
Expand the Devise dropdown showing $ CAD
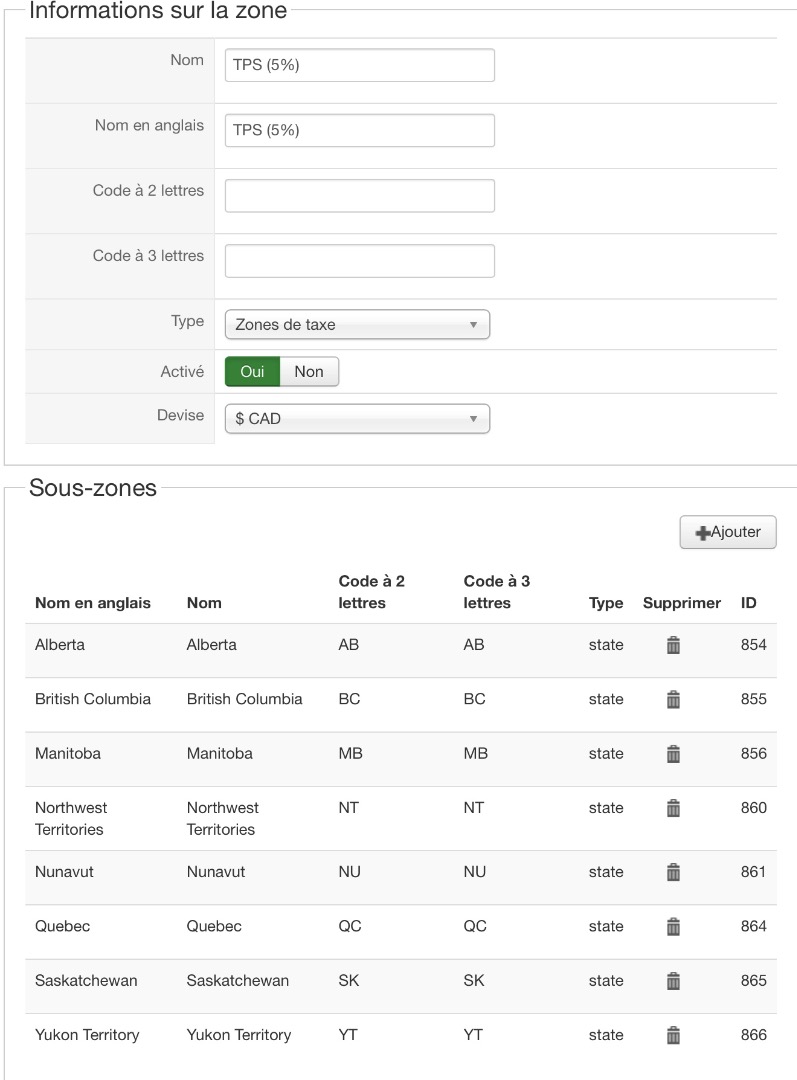(x=357, y=419)
